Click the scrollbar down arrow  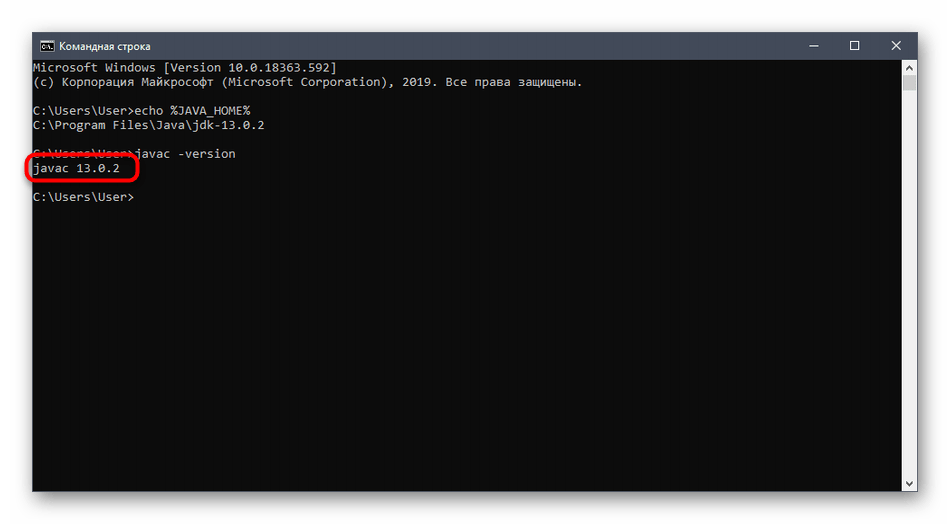coord(909,484)
